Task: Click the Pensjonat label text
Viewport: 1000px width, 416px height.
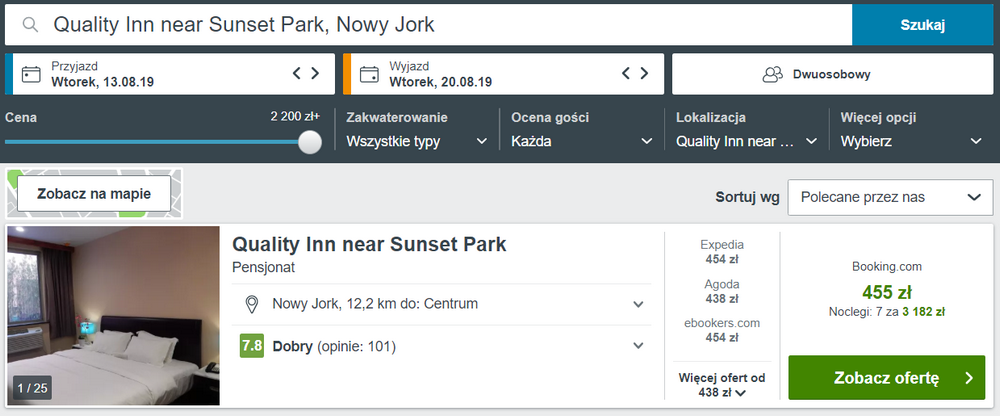Action: pyautogui.click(x=263, y=267)
